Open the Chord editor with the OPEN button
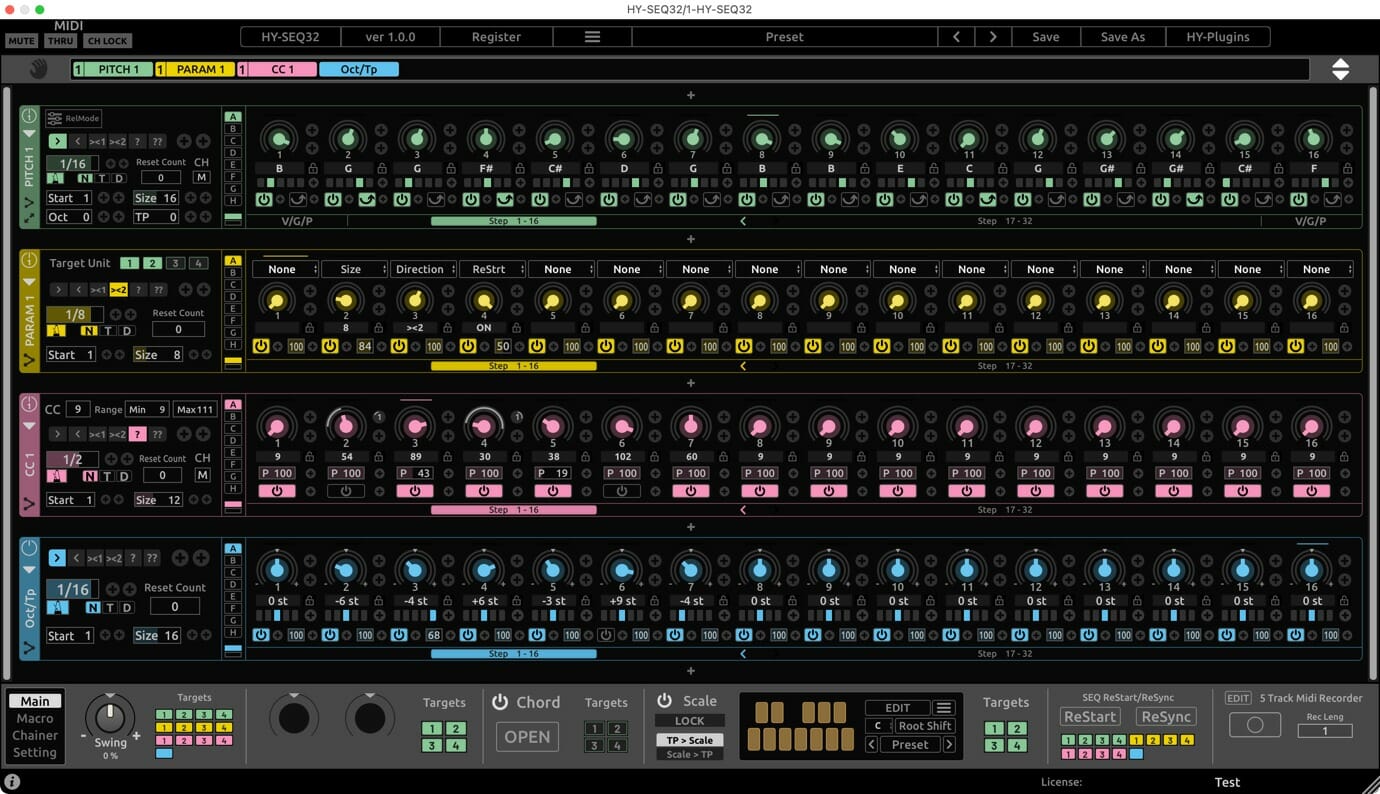Viewport: 1380px width, 794px height. (x=527, y=737)
